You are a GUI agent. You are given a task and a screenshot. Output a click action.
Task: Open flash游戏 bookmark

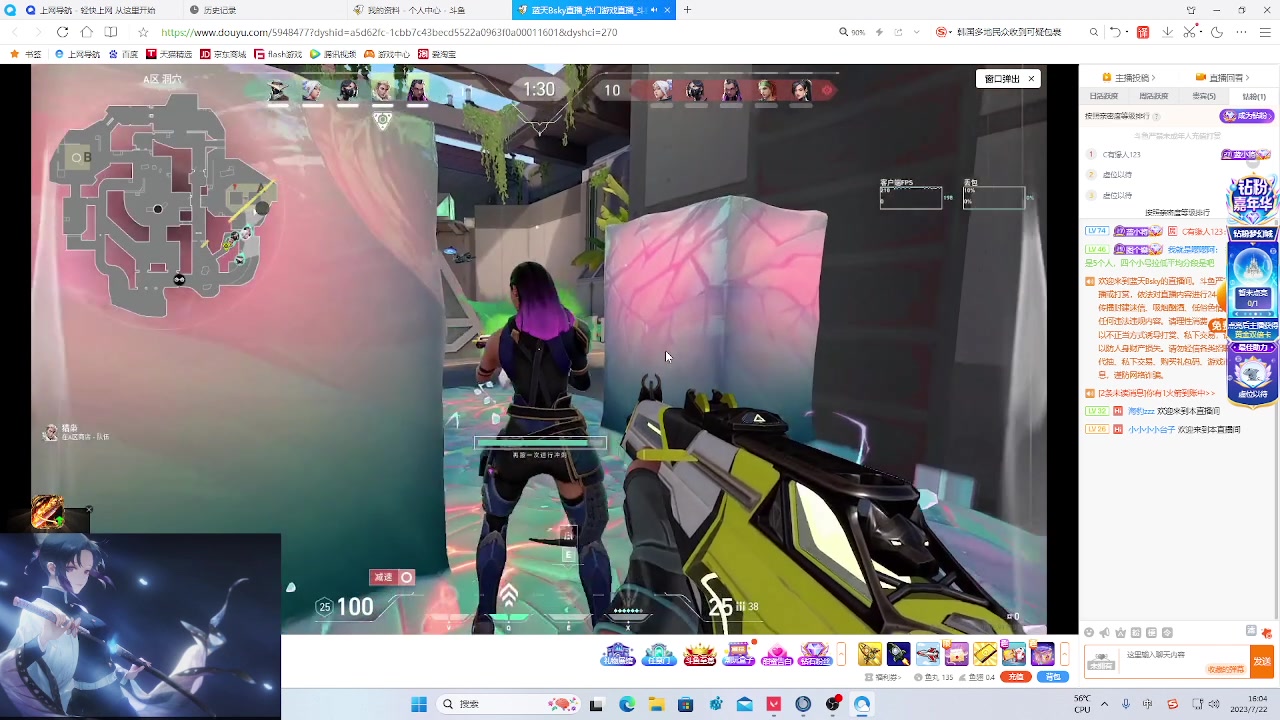[x=279, y=54]
